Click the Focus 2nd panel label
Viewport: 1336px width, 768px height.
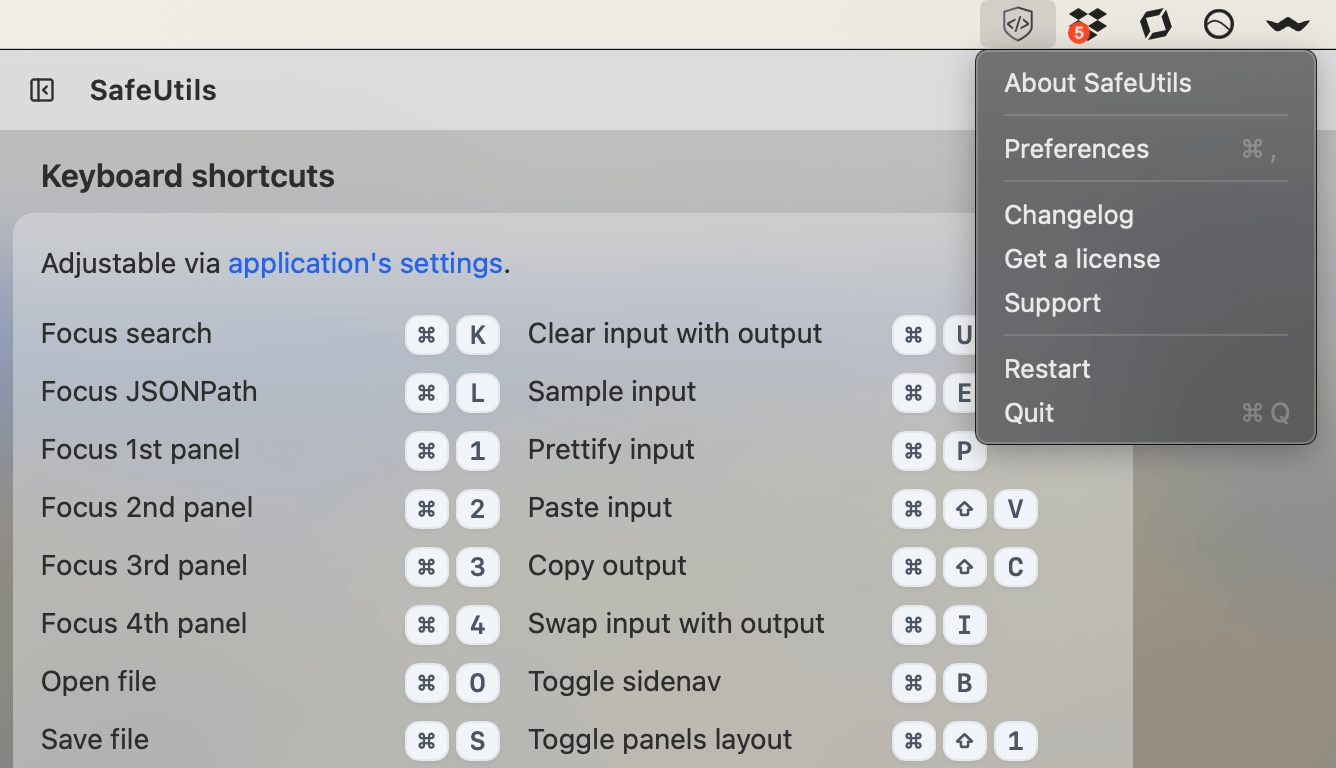click(147, 508)
